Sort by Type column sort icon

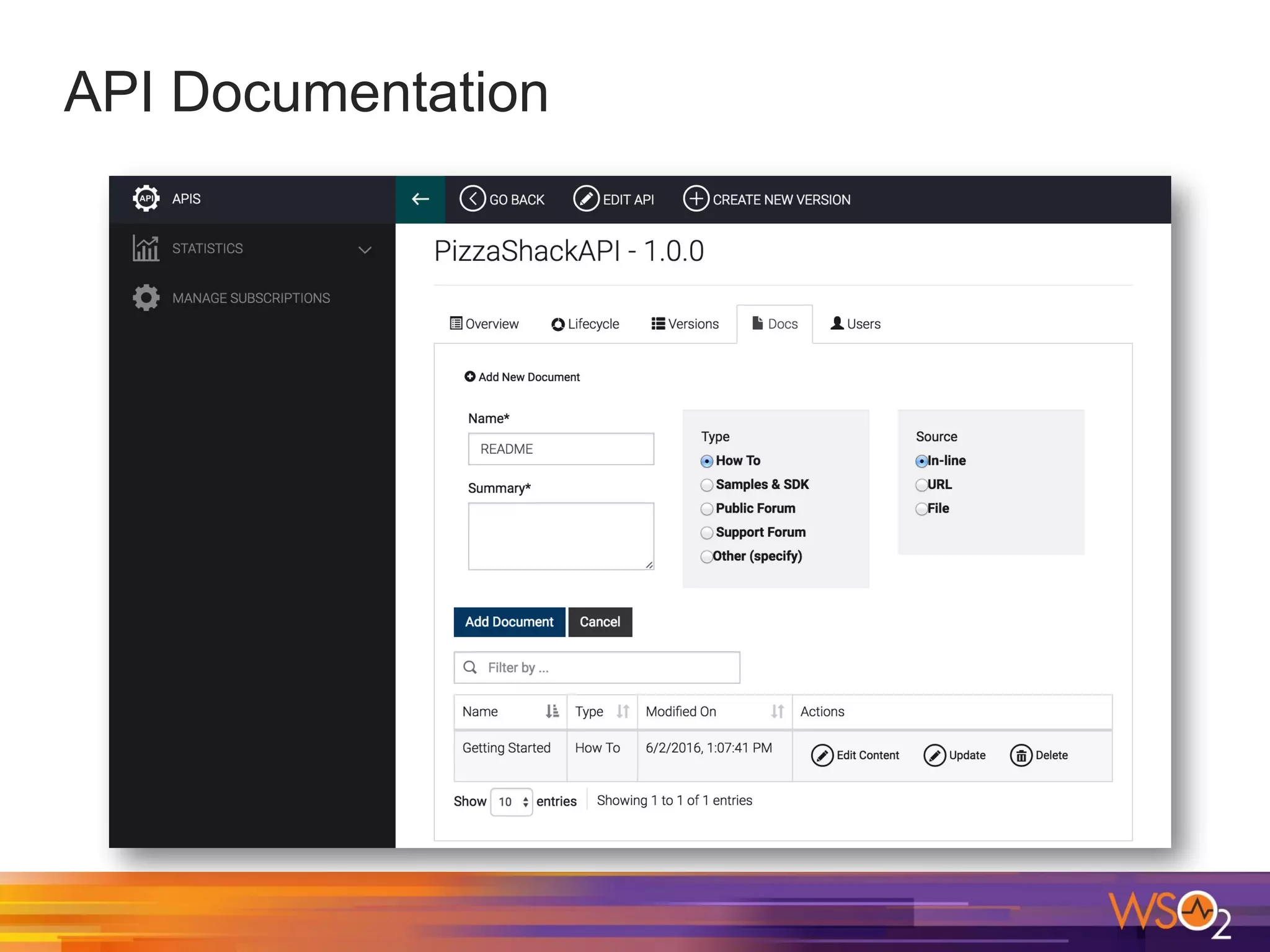623,712
